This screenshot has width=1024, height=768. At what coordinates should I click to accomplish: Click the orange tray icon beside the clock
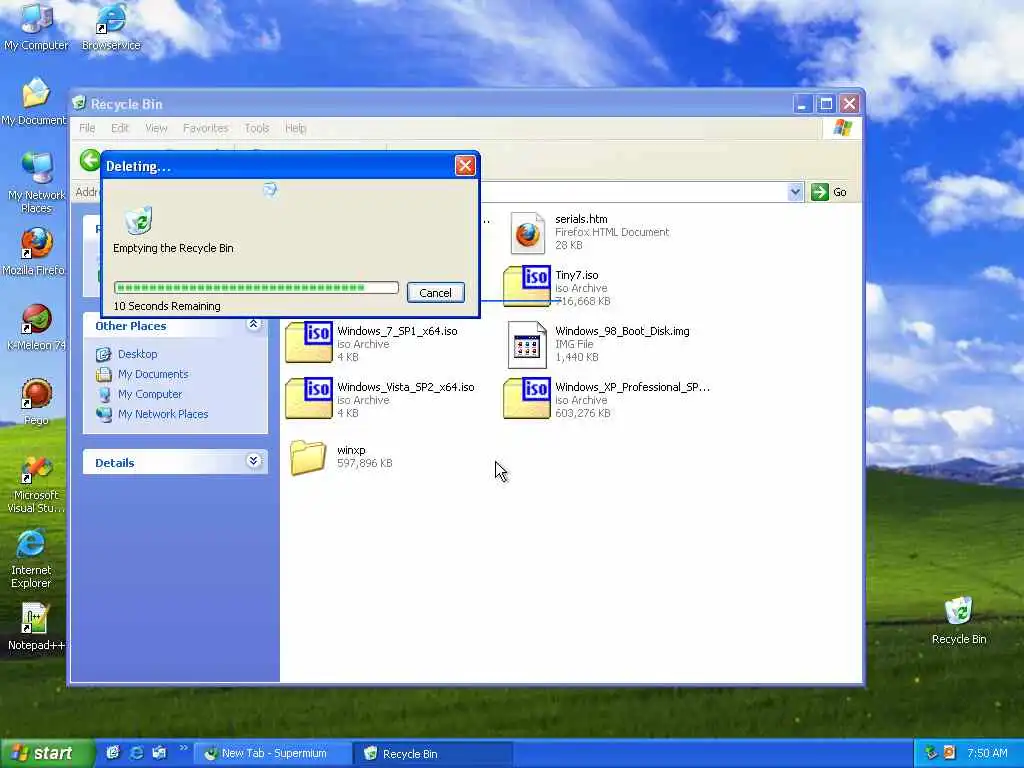click(949, 753)
